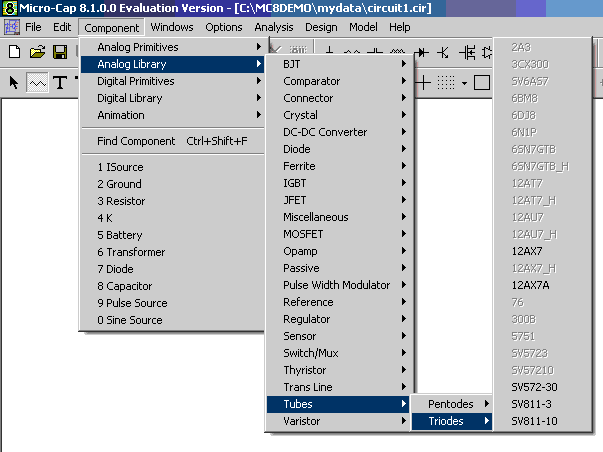Screen dimensions: 603x452
Task: Pick the 12AX7A triode
Action: pyautogui.click(x=542, y=285)
